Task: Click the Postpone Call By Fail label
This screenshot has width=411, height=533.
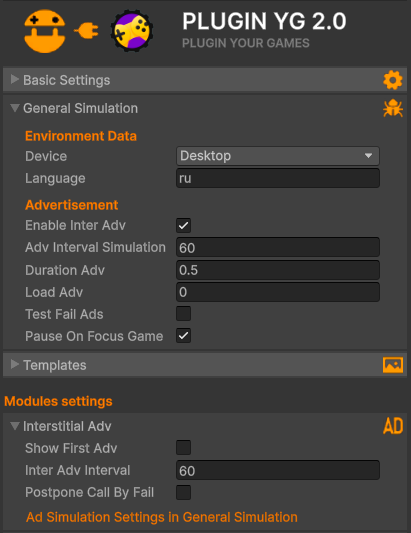Action: pyautogui.click(x=89, y=493)
